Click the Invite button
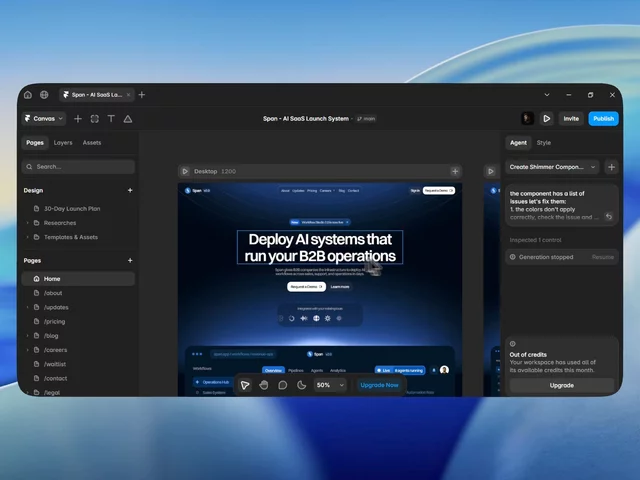640x480 pixels. (571, 119)
